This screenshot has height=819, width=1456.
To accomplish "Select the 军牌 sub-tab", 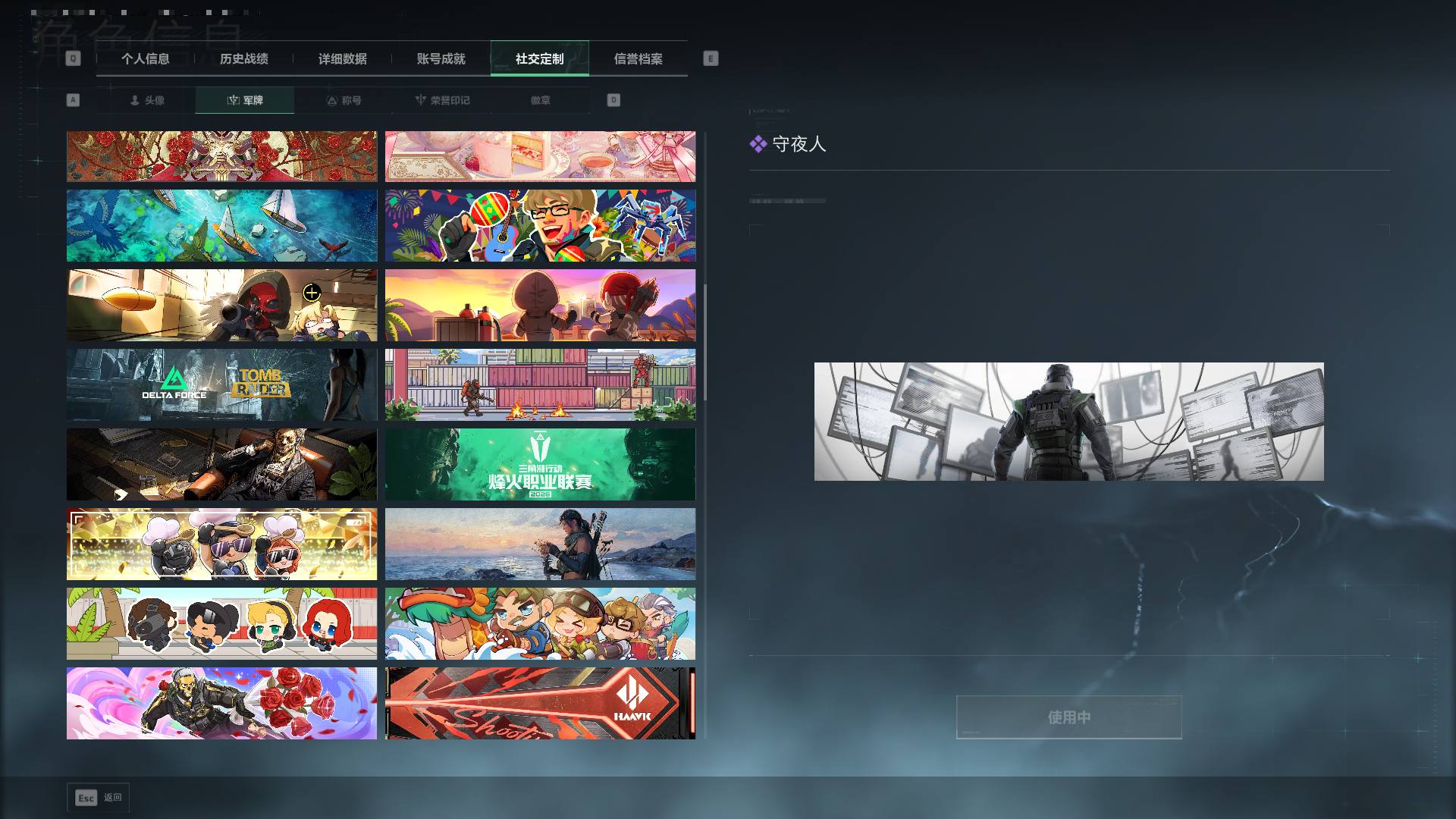I will coord(245,100).
